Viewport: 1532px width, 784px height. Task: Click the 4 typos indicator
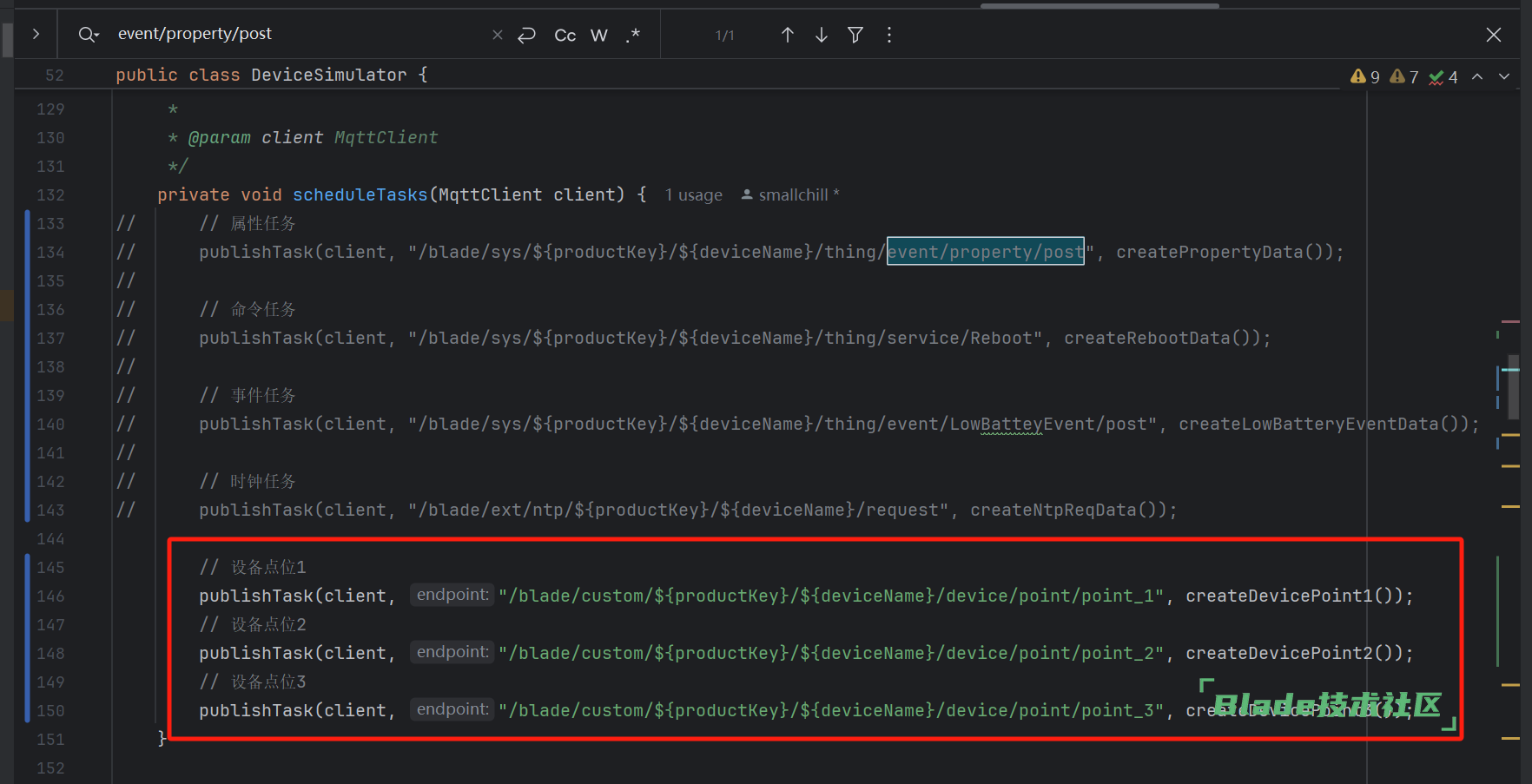point(1443,77)
